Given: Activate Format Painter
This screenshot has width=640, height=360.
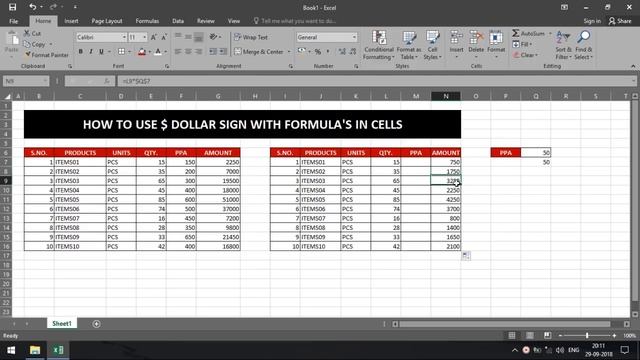Looking at the screenshot, I should [x=46, y=55].
